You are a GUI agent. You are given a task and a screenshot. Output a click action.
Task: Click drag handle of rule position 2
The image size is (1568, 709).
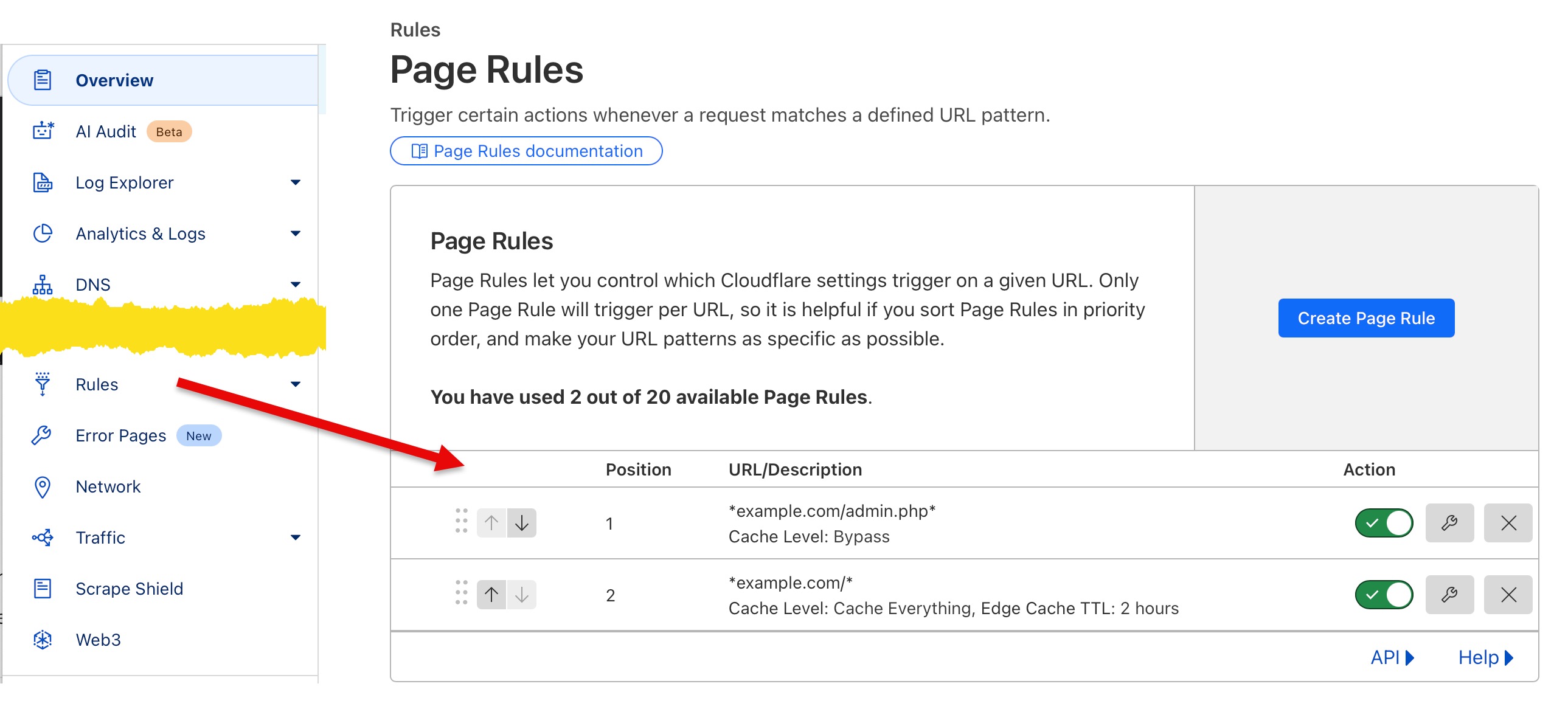462,593
